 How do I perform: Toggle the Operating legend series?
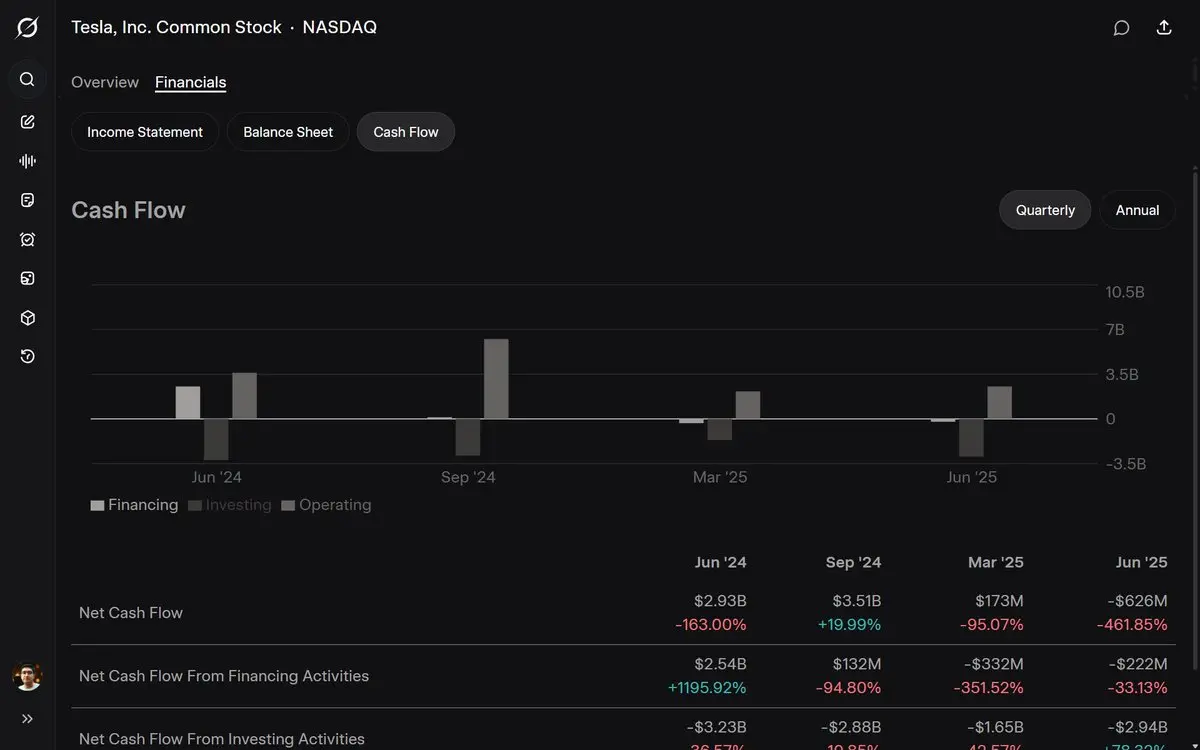tap(326, 505)
